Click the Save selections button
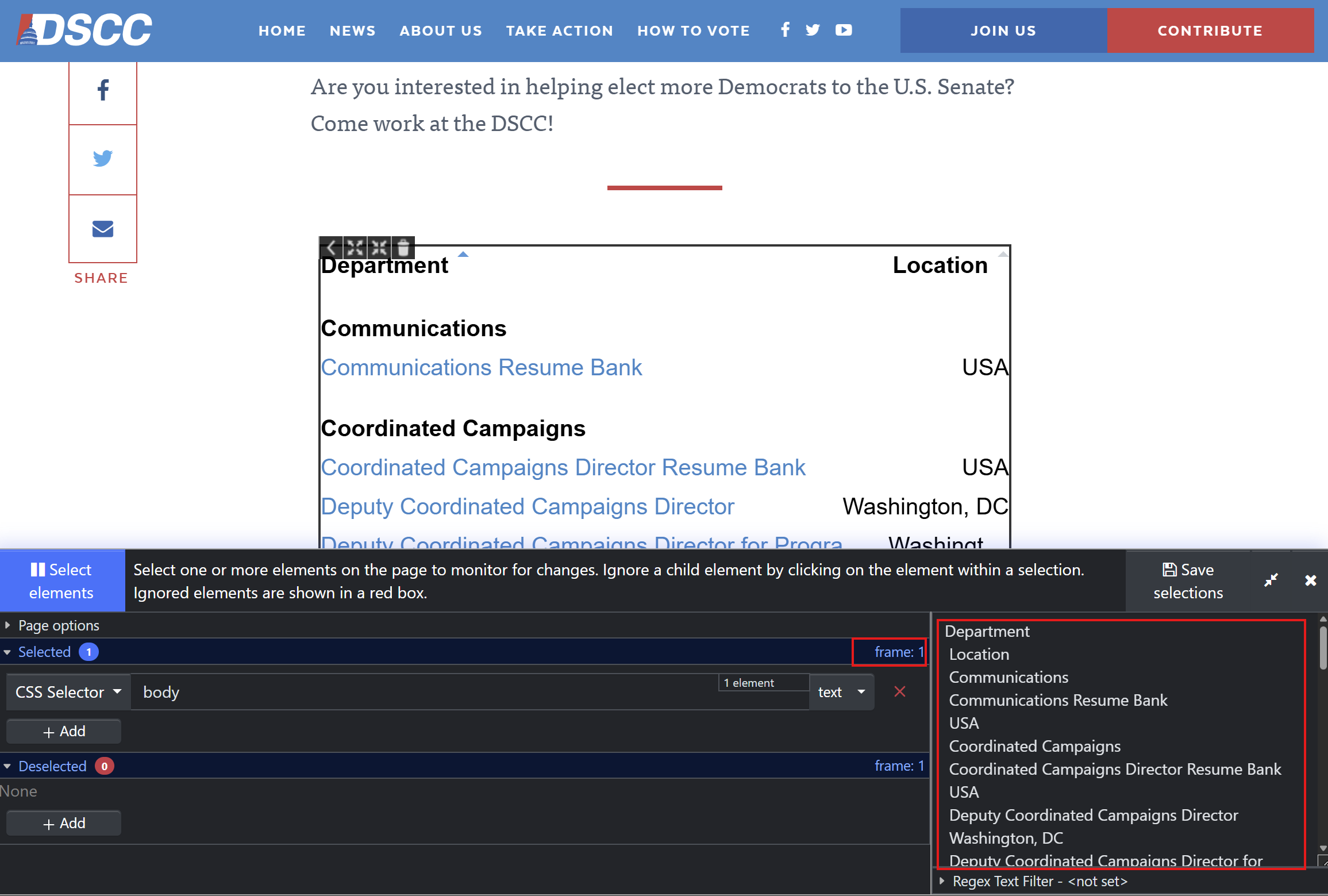This screenshot has height=896, width=1328. 1188,581
